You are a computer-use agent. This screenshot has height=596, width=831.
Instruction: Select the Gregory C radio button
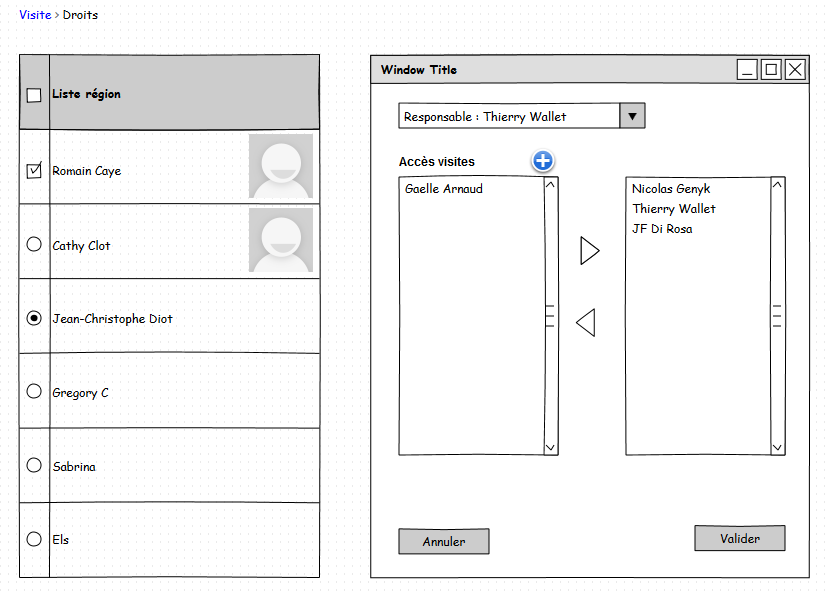pos(34,391)
